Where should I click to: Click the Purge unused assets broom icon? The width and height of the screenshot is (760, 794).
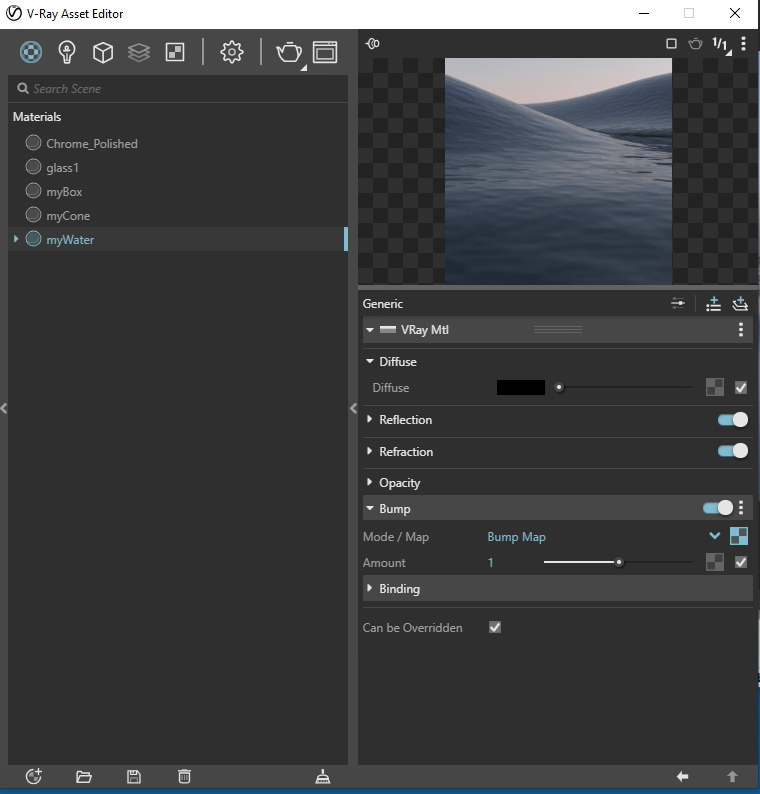tap(323, 776)
